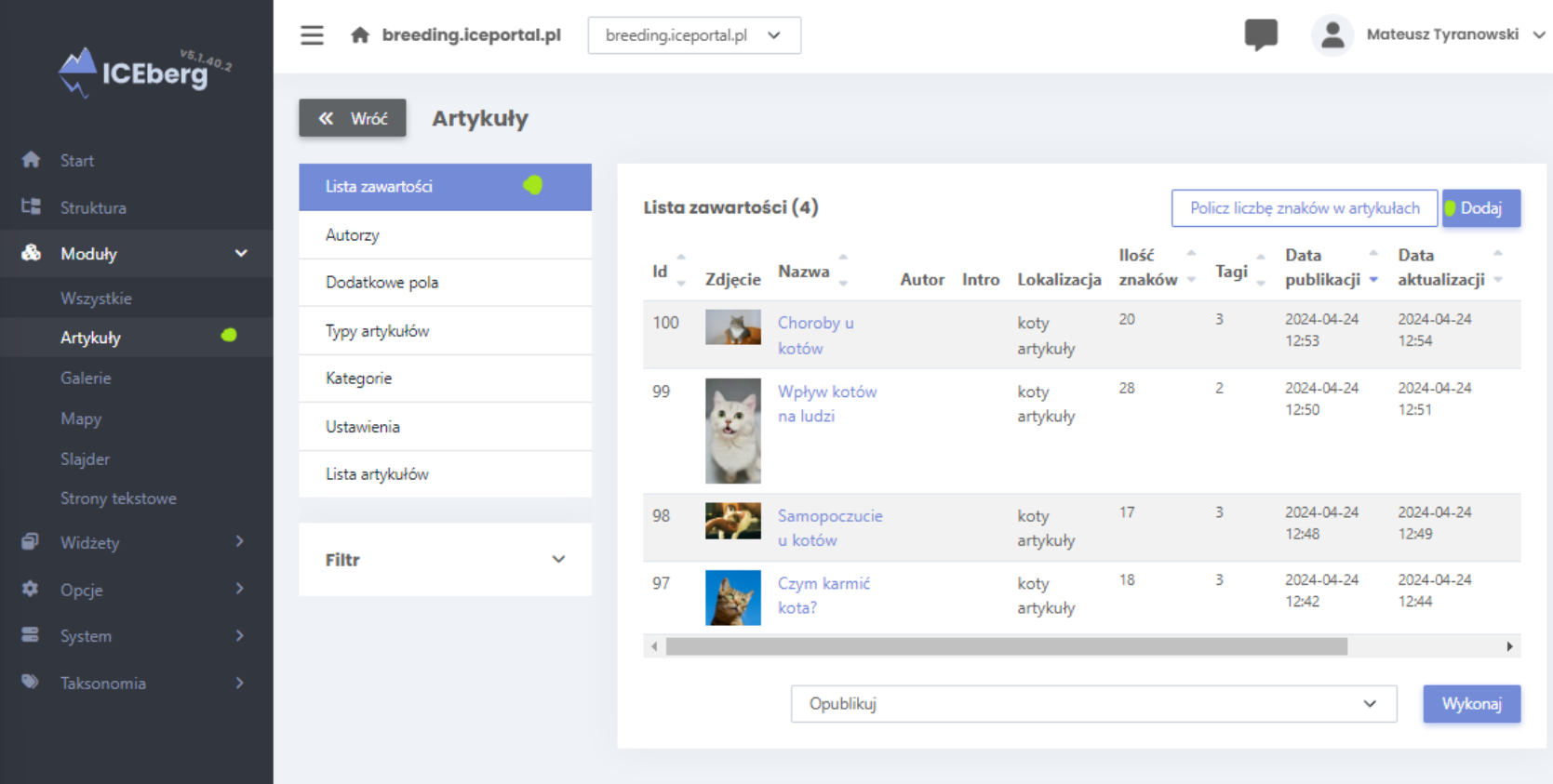Sort by Ilość znaków column
This screenshot has height=784, width=1553.
(x=1191, y=267)
